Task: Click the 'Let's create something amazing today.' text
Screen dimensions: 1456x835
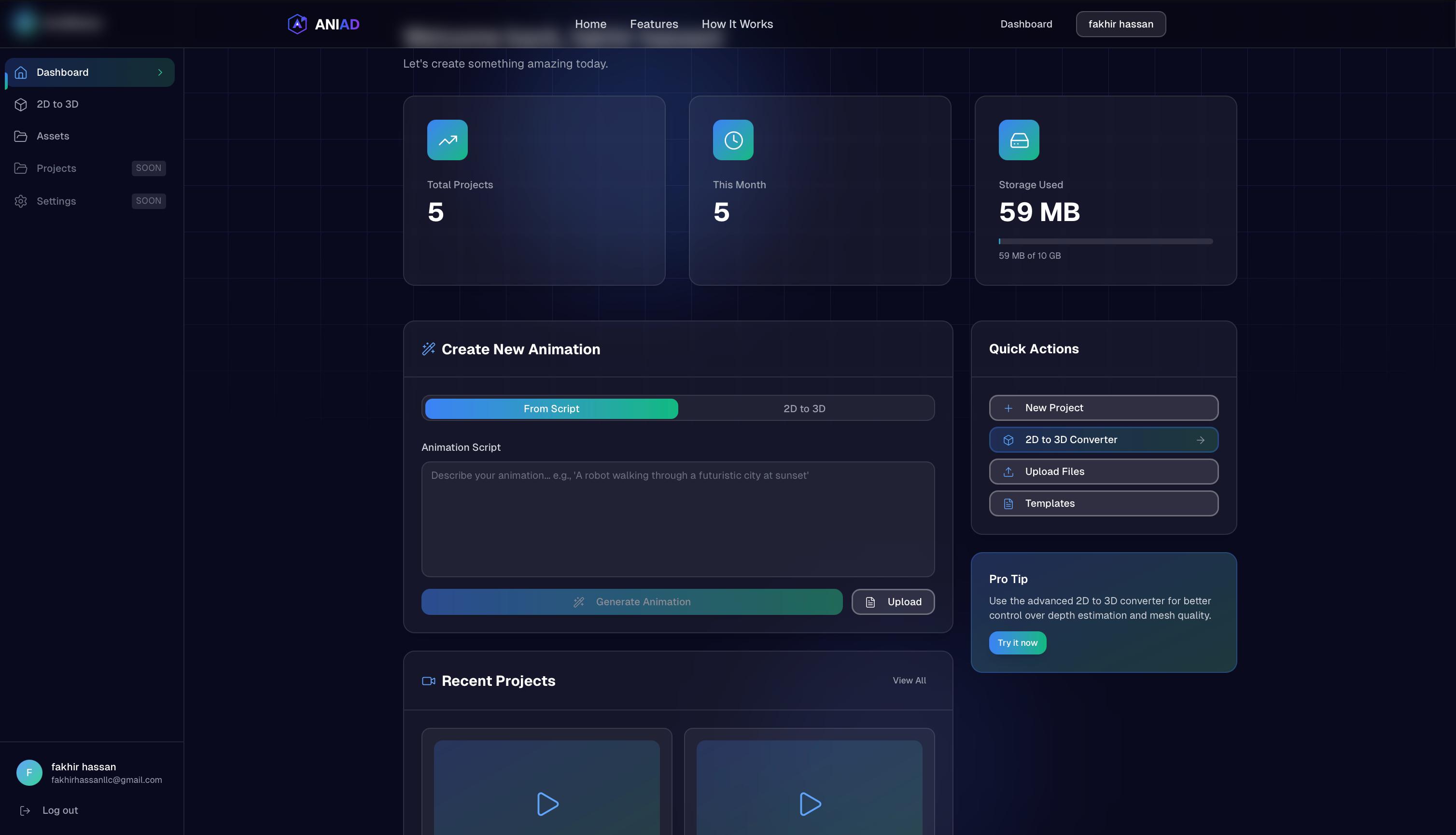Action: point(505,64)
